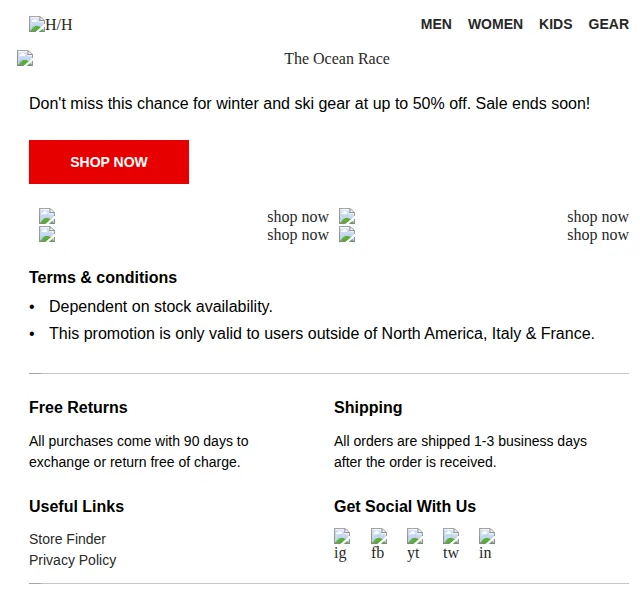Click The Ocean Race banner image icon
This screenshot has width=640, height=600.
25,58
